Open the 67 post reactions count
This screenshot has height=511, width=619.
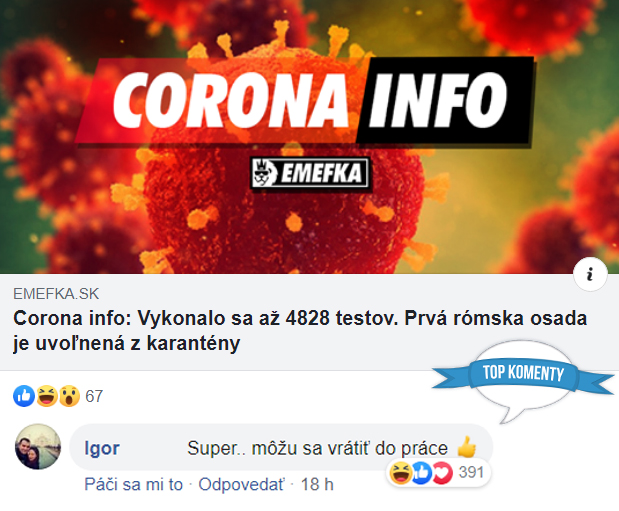coord(94,396)
